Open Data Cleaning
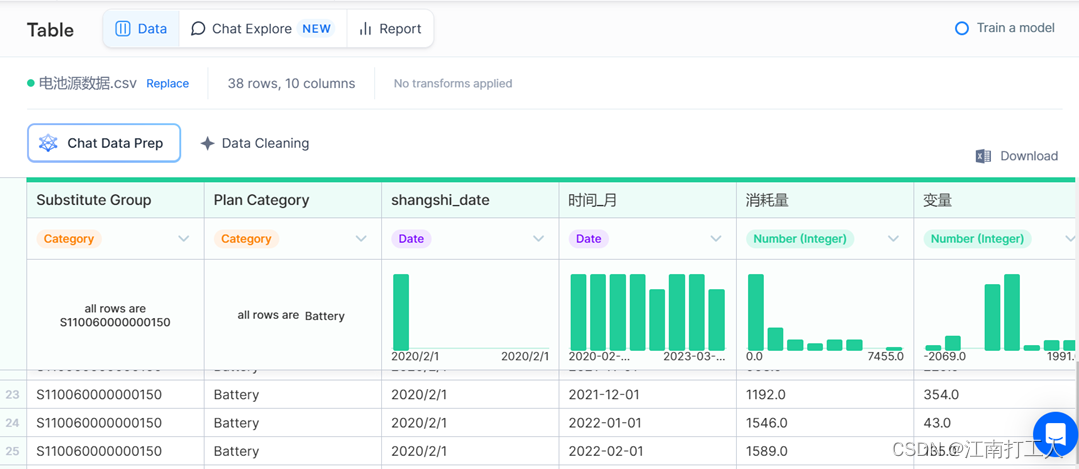Screen dimensions: 1079x469 [x=255, y=143]
